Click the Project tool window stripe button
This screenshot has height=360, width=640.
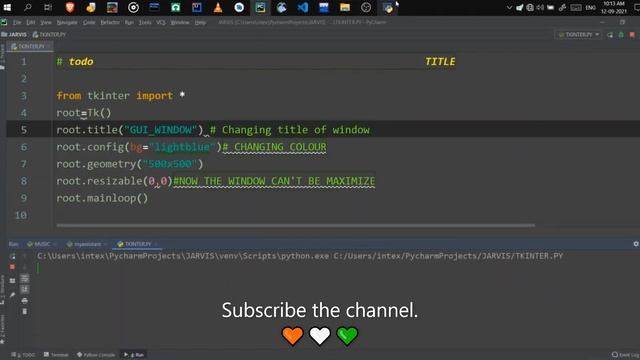click(x=2, y=57)
